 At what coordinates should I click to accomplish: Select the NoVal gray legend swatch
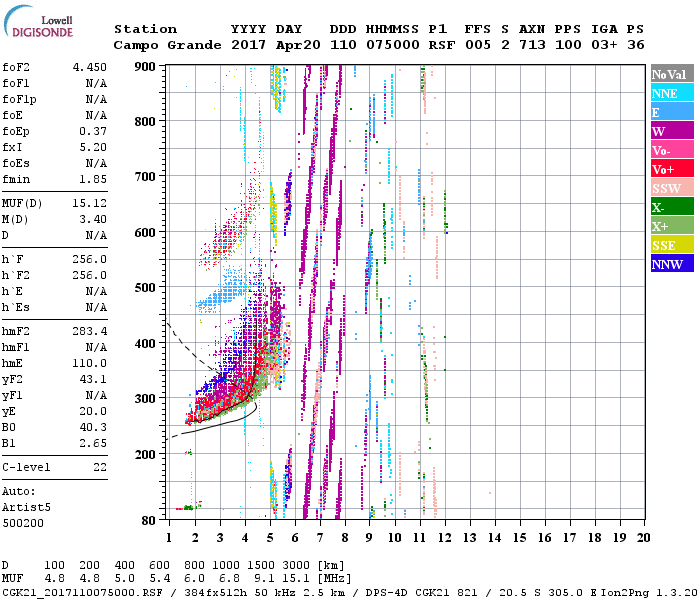coord(672,74)
